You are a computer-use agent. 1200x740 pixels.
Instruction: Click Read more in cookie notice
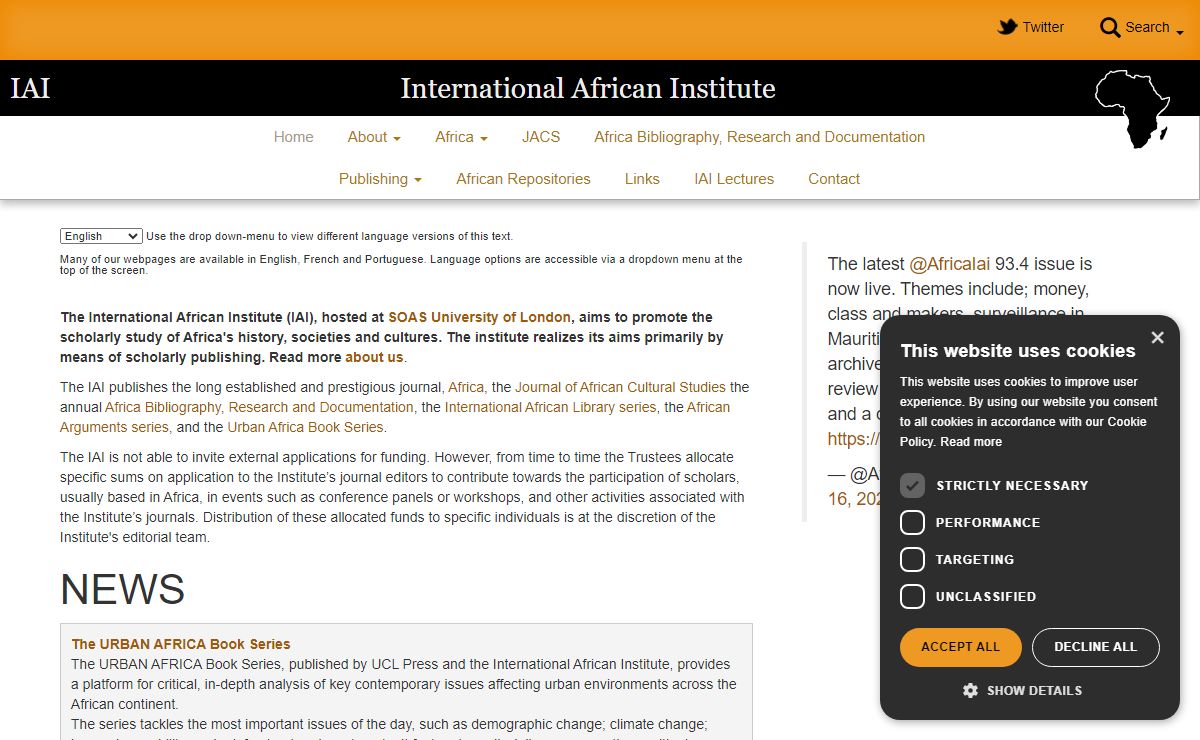971,442
